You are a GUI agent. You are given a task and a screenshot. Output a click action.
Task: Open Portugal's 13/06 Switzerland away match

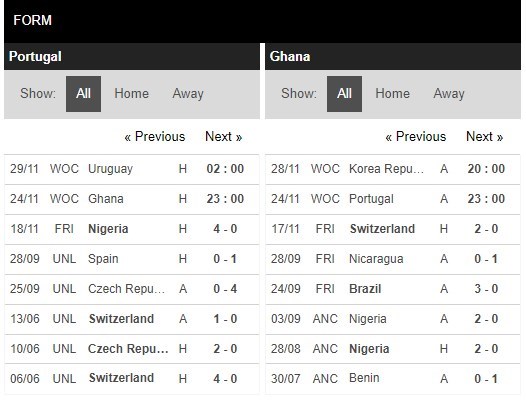pyautogui.click(x=132, y=319)
